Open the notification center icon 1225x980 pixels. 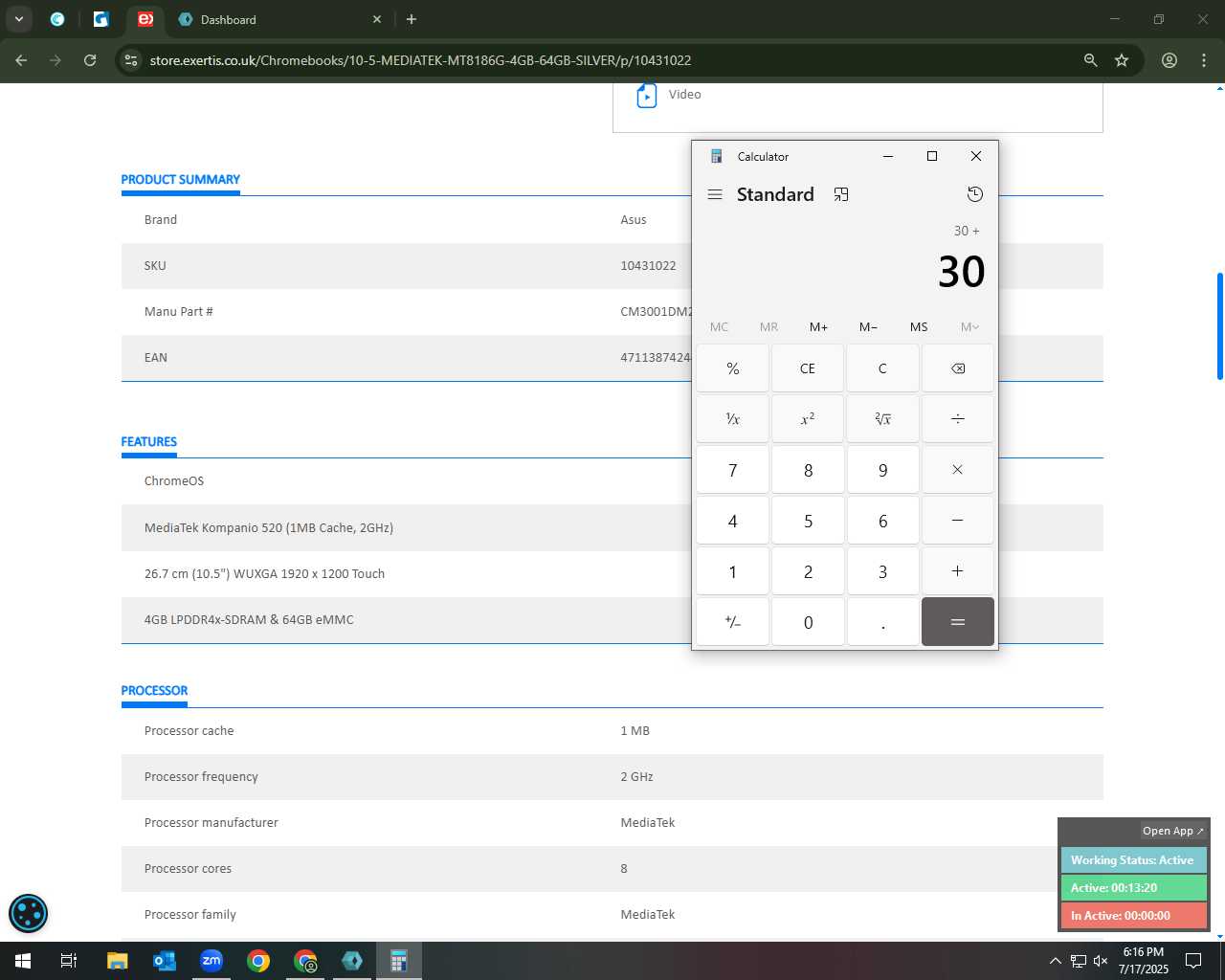coord(1193,961)
